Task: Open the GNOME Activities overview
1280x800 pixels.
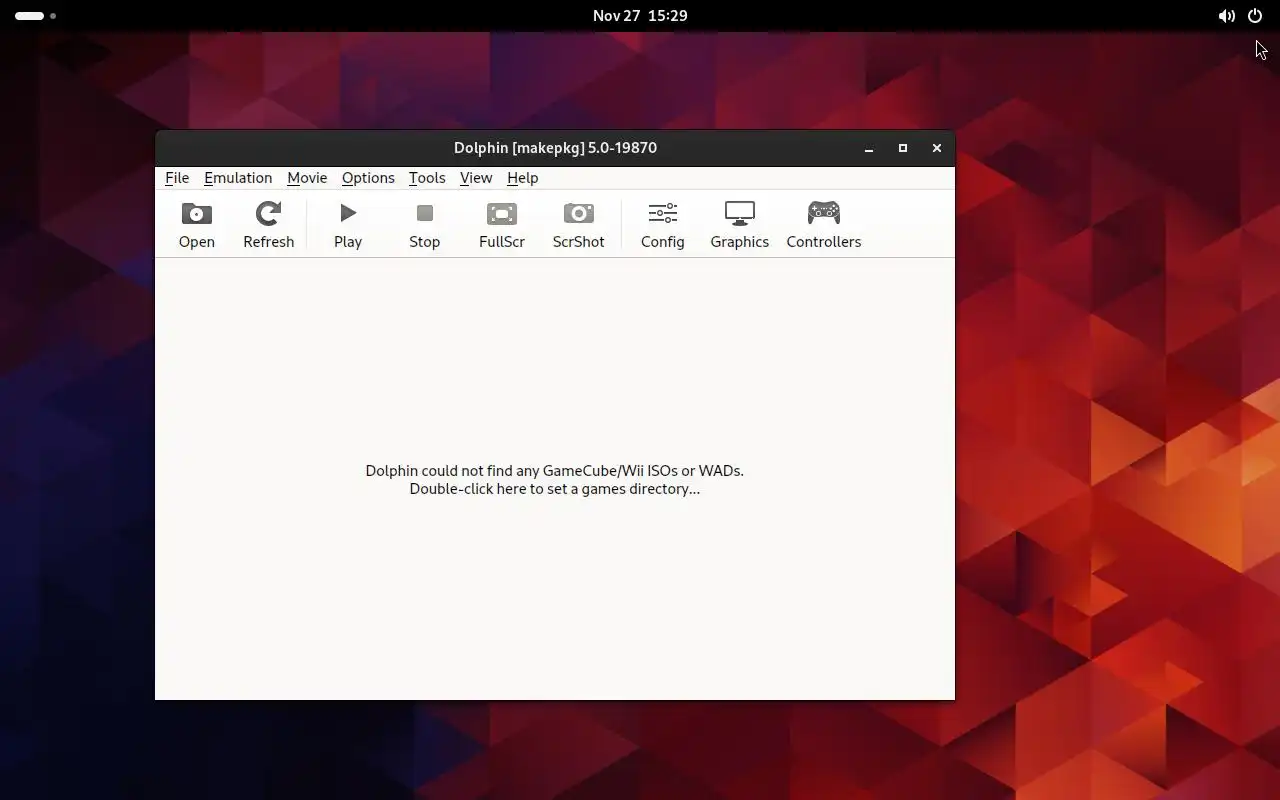Action: (35, 16)
